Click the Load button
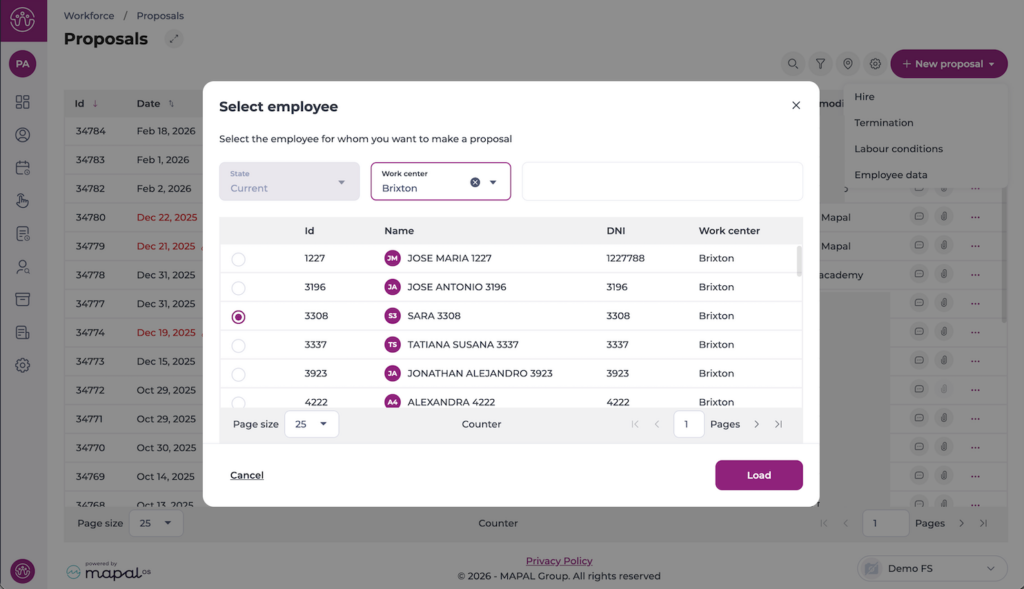This screenshot has height=589, width=1024. pos(758,475)
